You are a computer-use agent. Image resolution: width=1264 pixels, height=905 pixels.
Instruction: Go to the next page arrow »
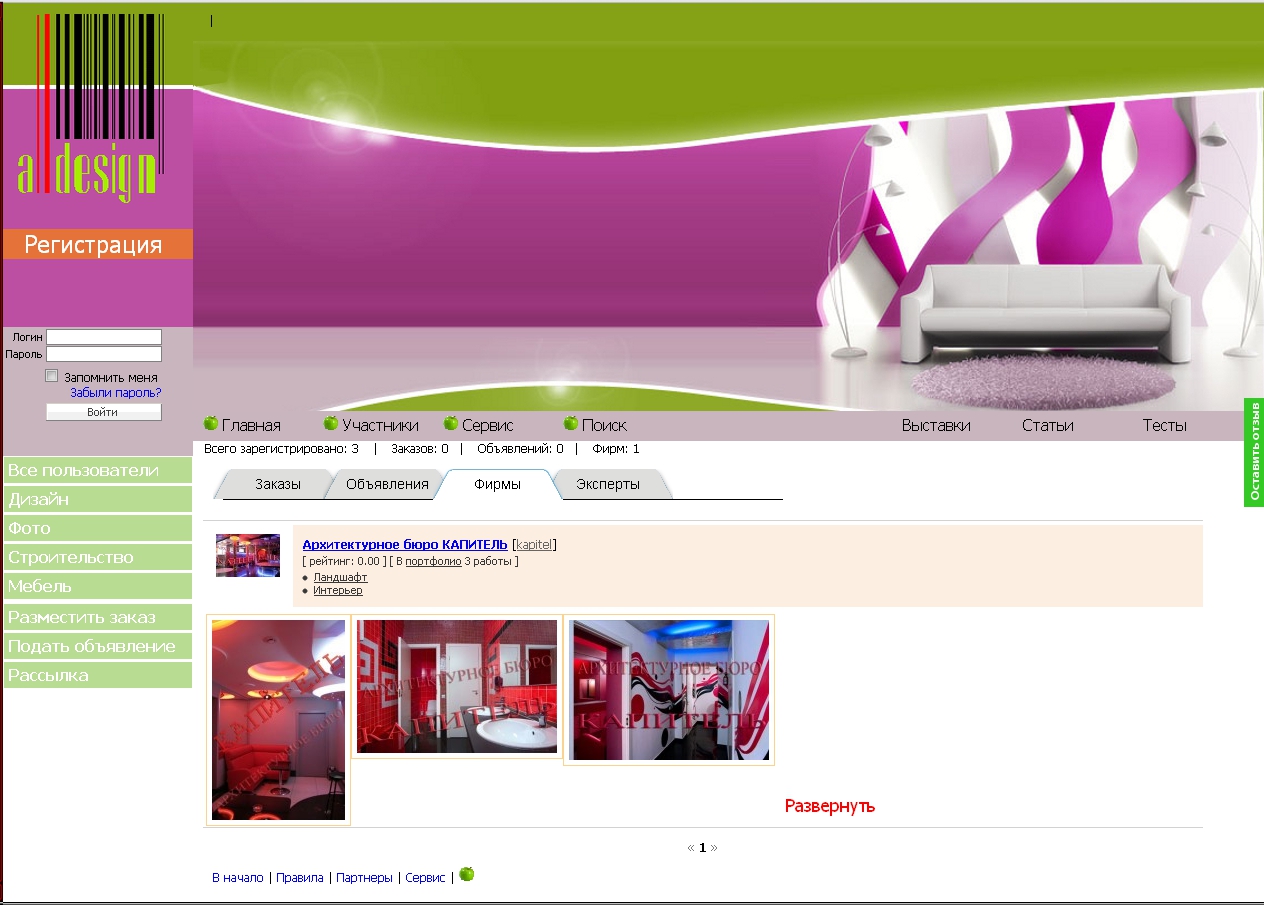pyautogui.click(x=714, y=847)
